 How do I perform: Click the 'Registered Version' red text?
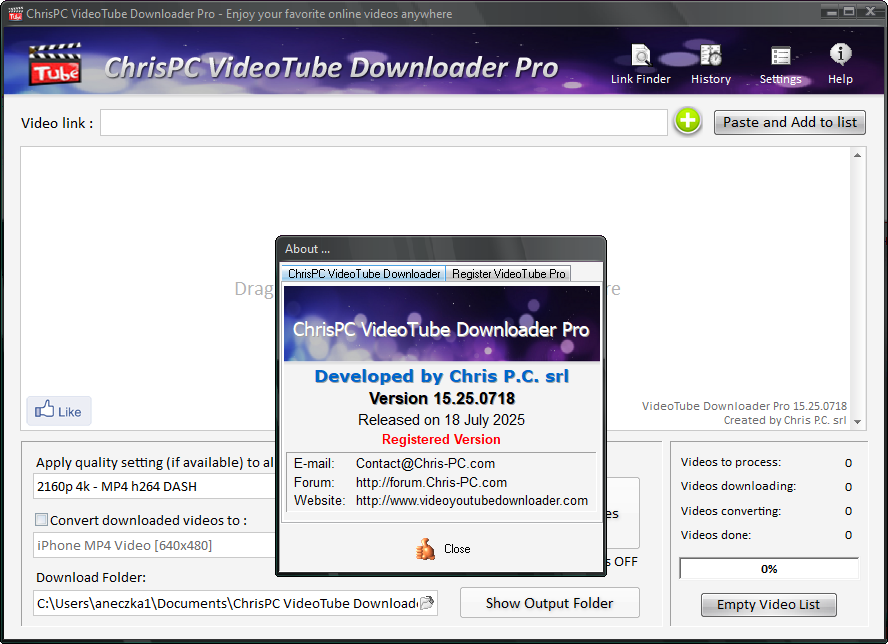(441, 439)
